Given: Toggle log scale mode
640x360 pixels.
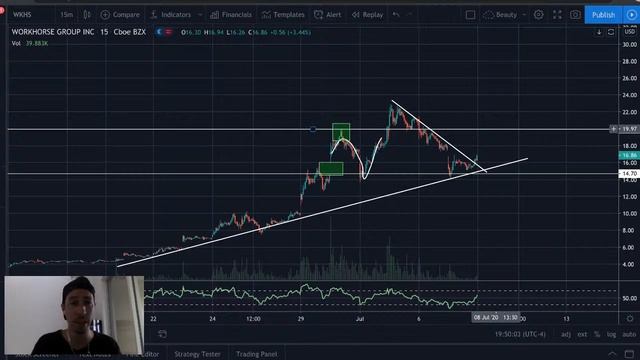Looking at the screenshot, I should pos(611,334).
